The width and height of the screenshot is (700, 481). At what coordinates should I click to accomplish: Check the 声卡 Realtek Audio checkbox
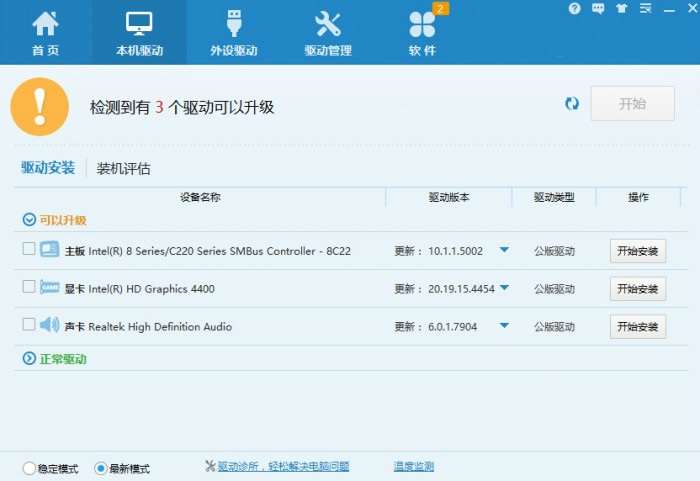(29, 324)
